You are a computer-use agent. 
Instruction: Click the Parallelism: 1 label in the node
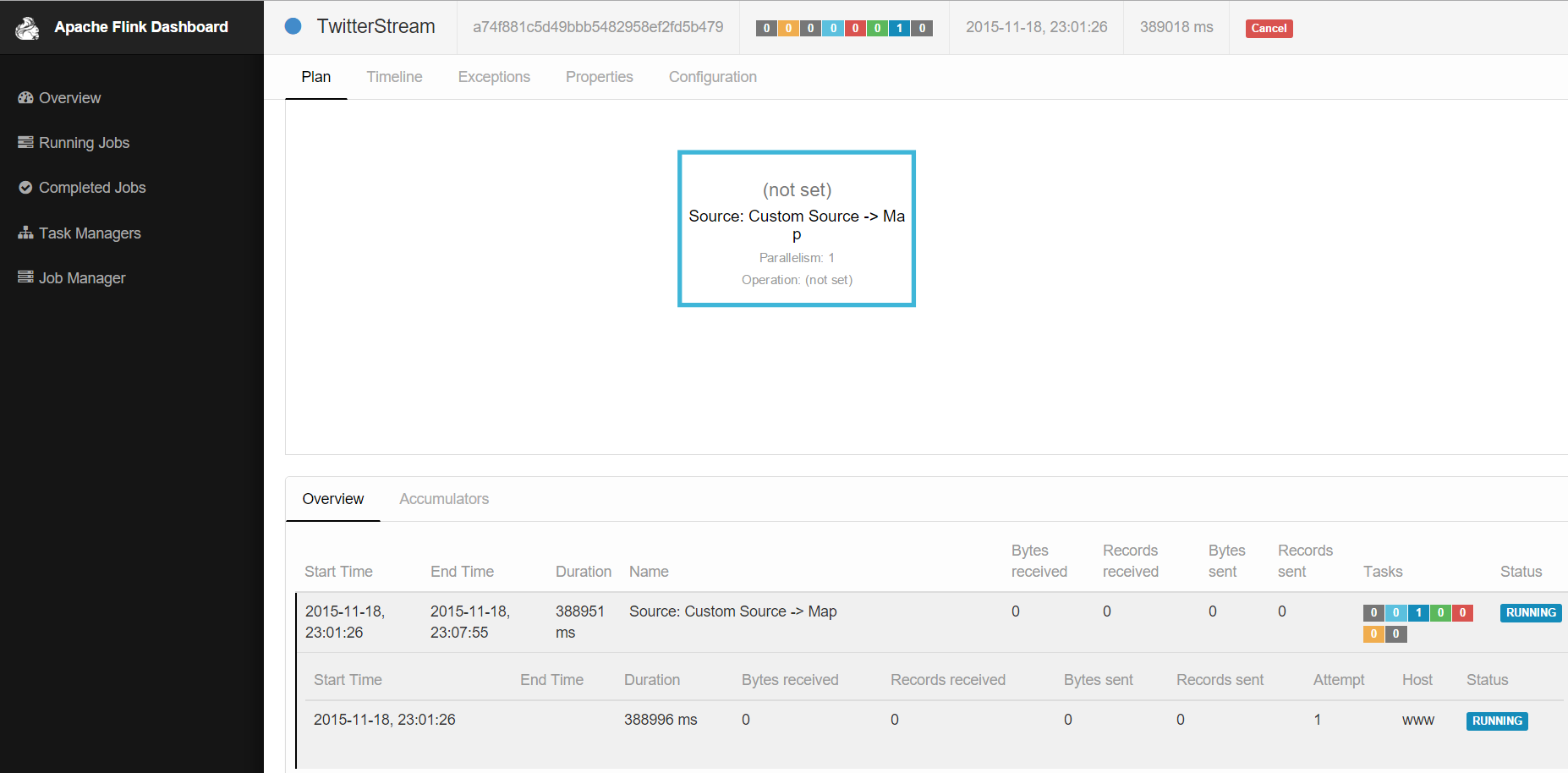(x=797, y=258)
